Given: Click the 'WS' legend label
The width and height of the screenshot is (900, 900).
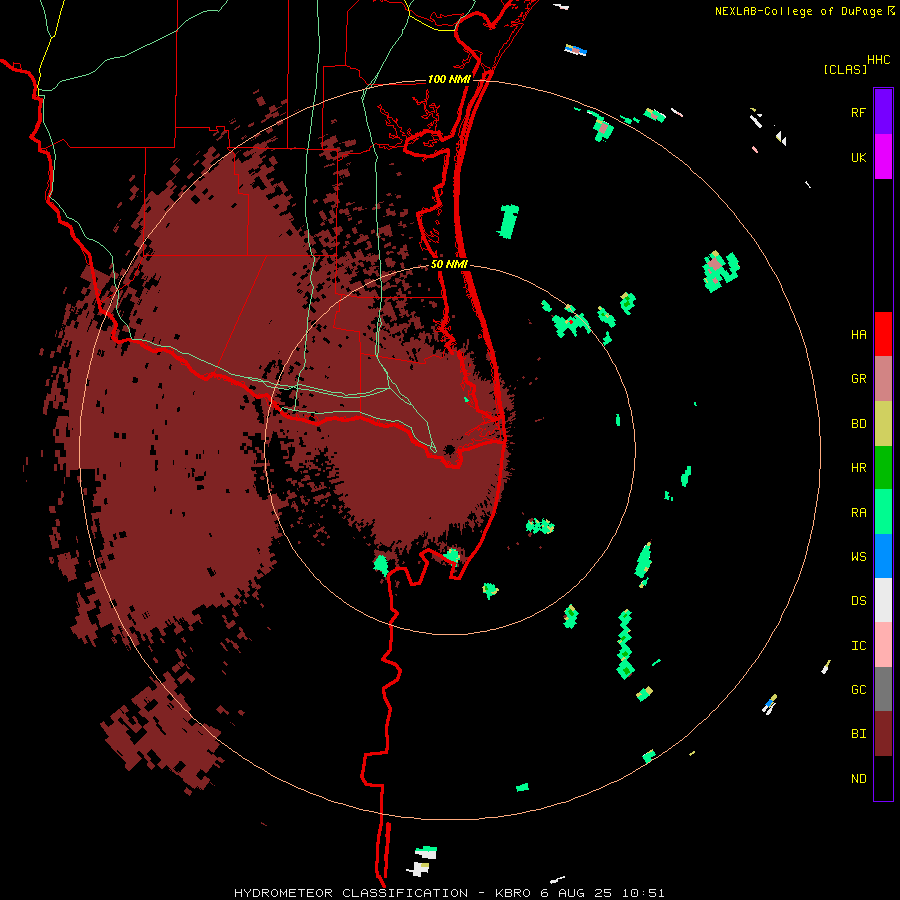Looking at the screenshot, I should 858,557.
